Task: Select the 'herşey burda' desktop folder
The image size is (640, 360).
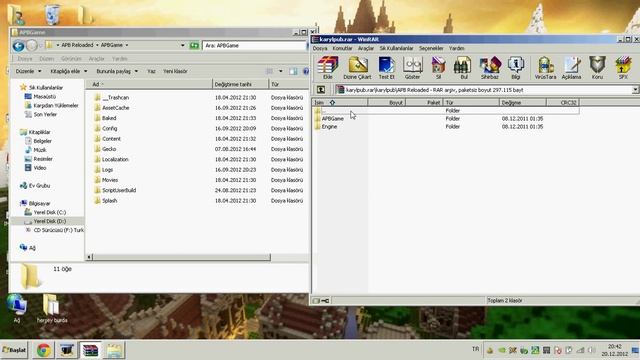Action: coord(51,309)
